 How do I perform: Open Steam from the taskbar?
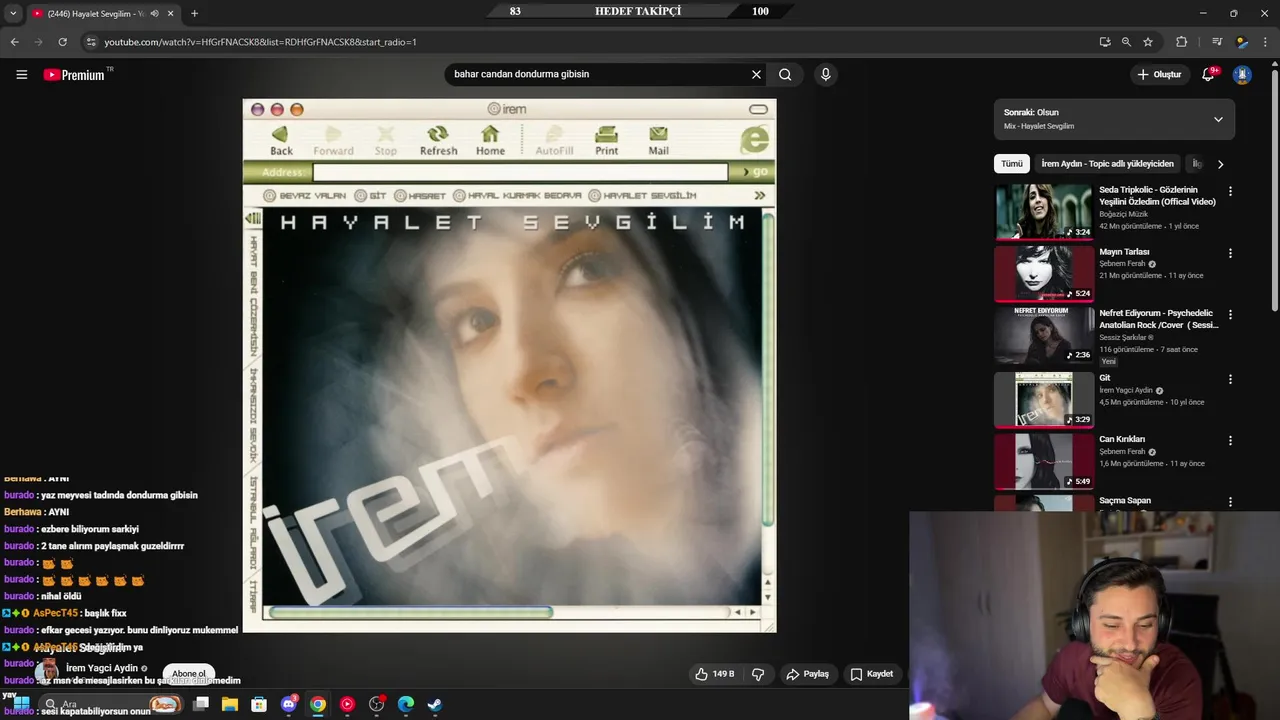pos(435,704)
